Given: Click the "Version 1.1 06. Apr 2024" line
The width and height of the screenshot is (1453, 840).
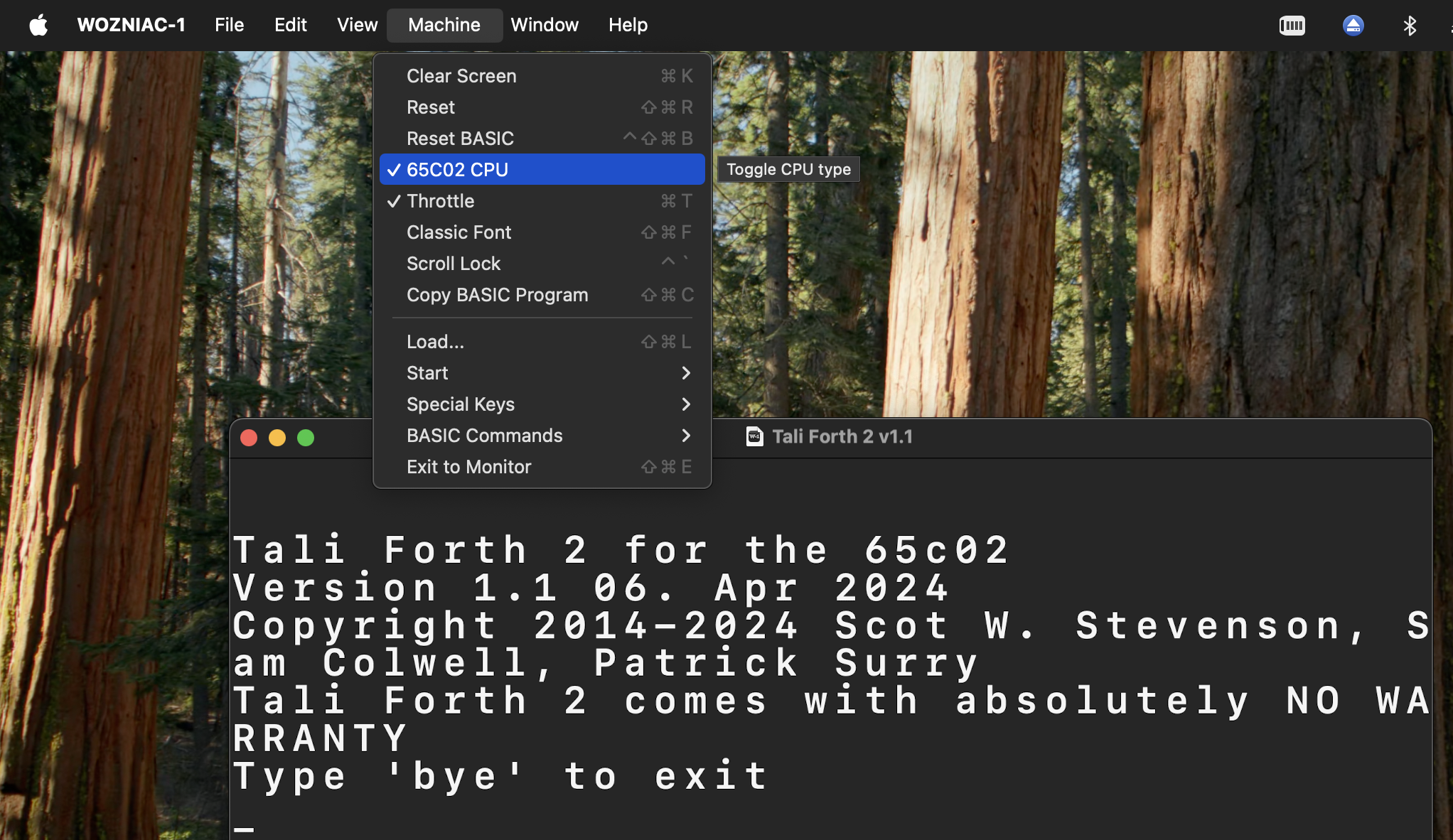Looking at the screenshot, I should [591, 588].
